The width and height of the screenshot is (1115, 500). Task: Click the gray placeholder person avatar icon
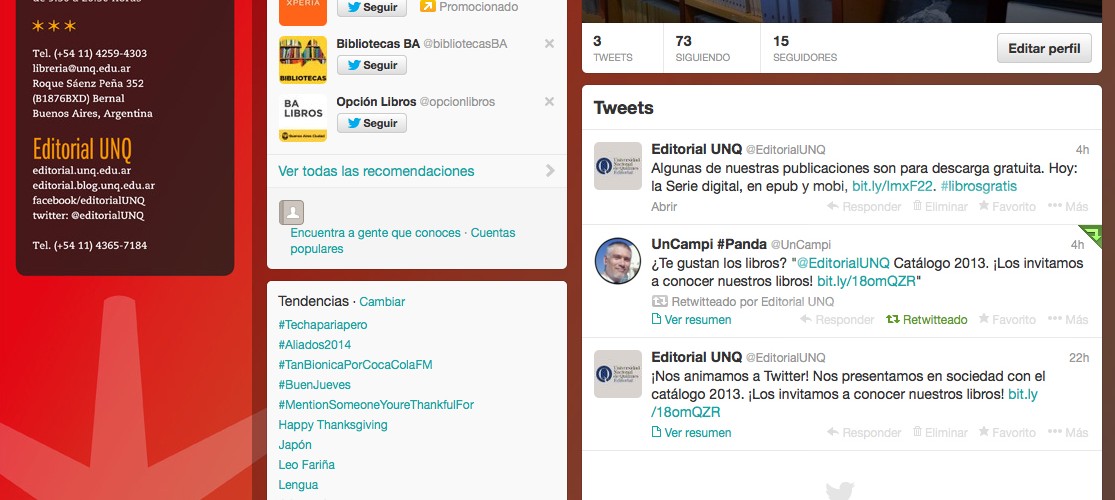click(292, 212)
